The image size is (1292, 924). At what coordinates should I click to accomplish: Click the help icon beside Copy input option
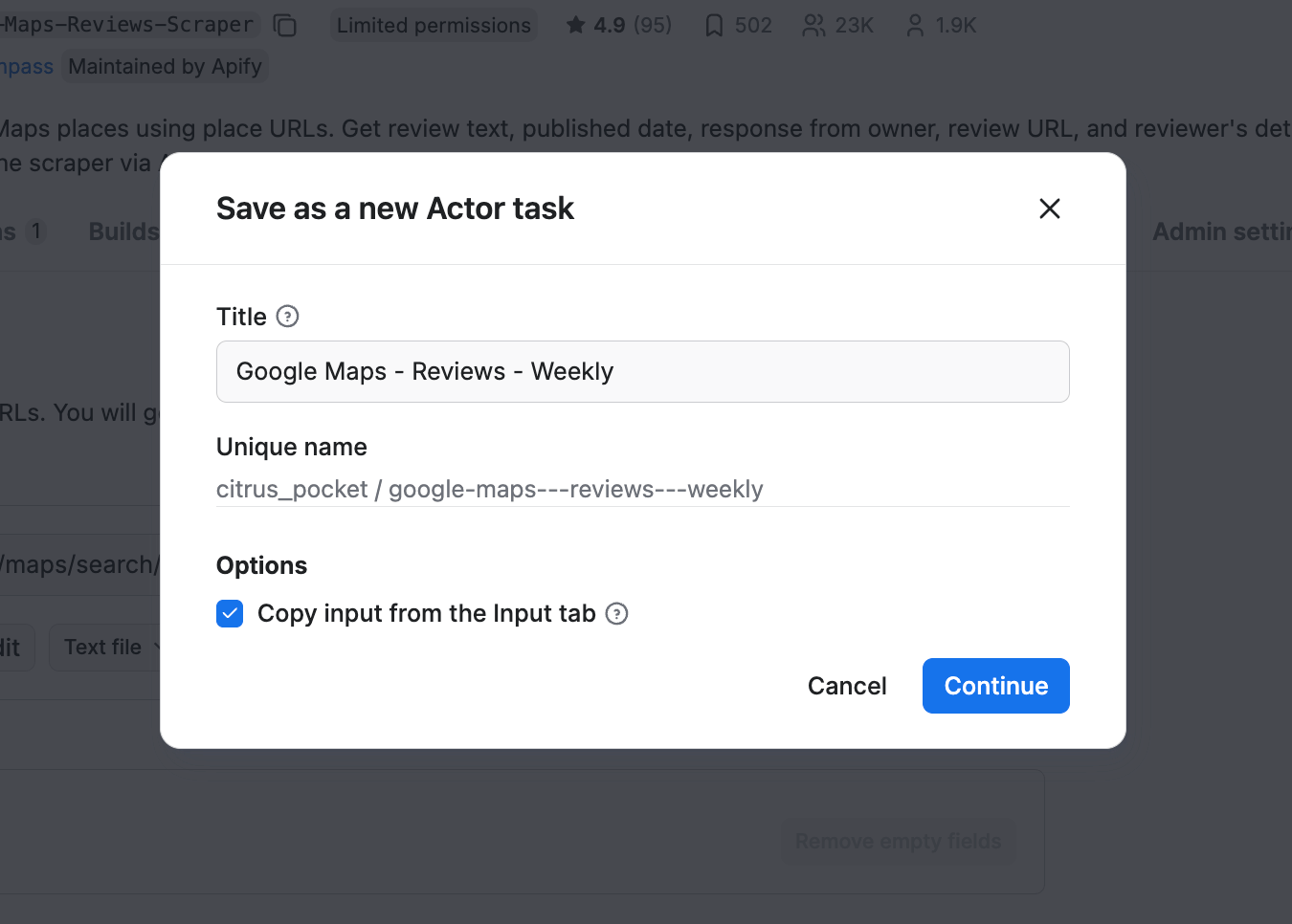(x=617, y=613)
